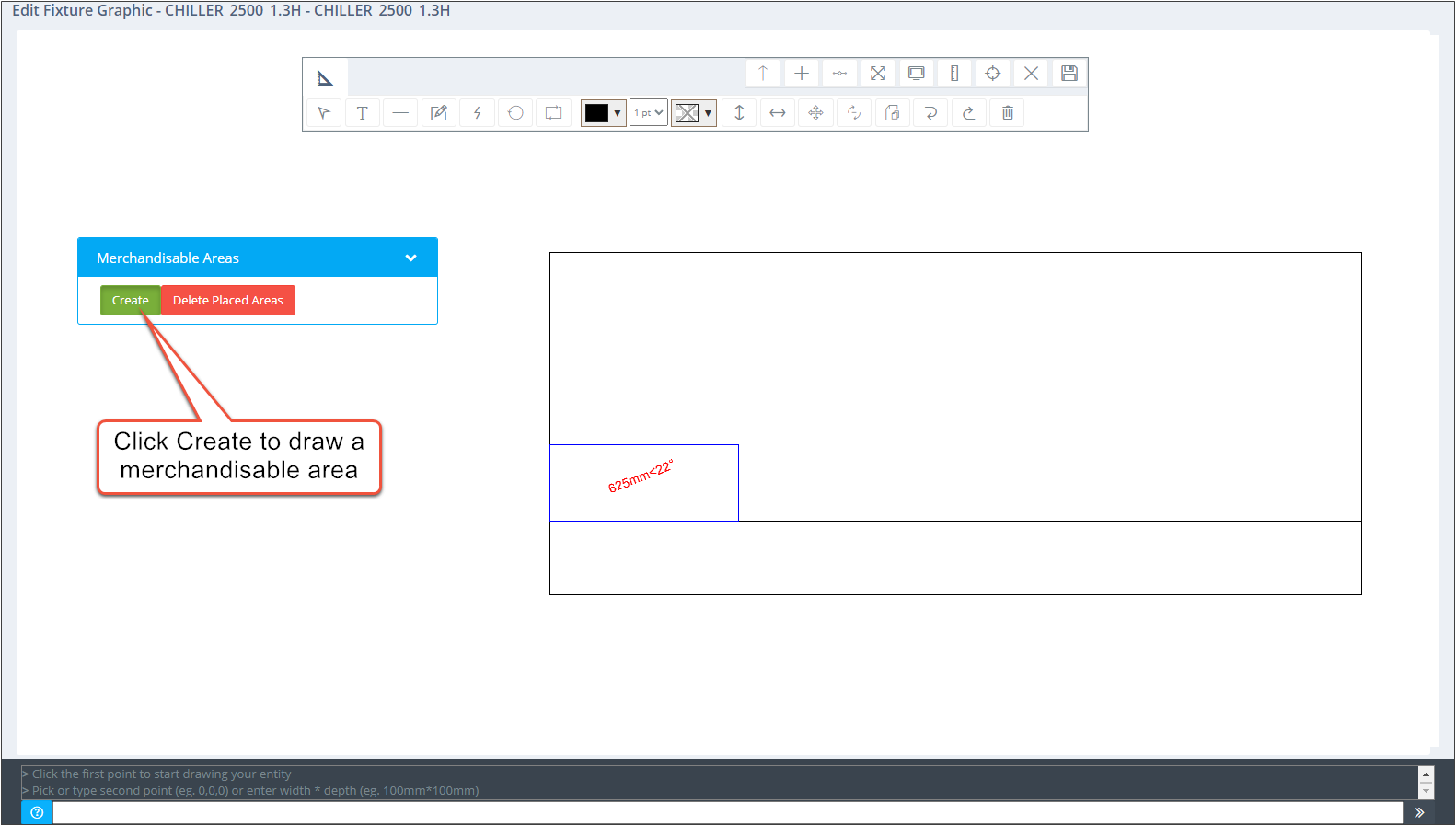Screen dimensions: 1456x826
Task: Click the monitor screen icon
Action: pyautogui.click(x=917, y=74)
